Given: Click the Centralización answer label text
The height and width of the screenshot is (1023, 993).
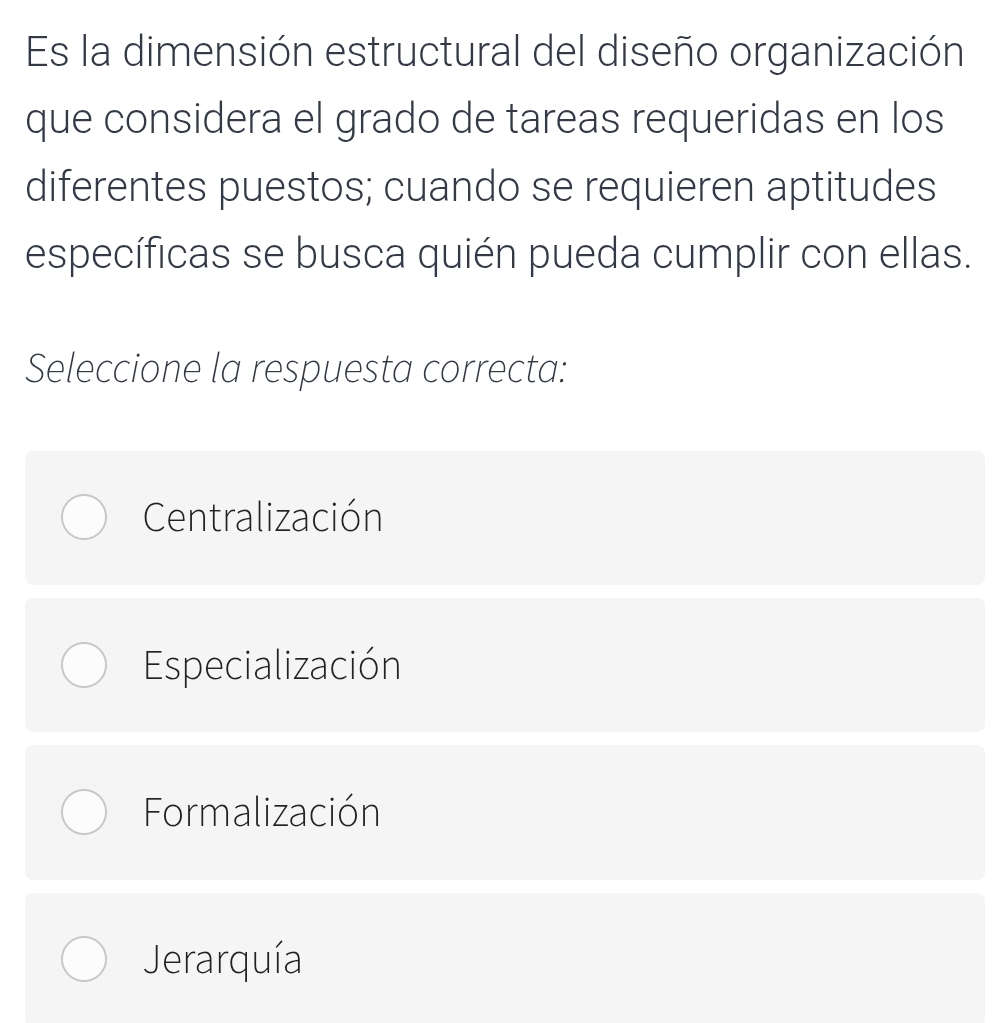Looking at the screenshot, I should [263, 518].
